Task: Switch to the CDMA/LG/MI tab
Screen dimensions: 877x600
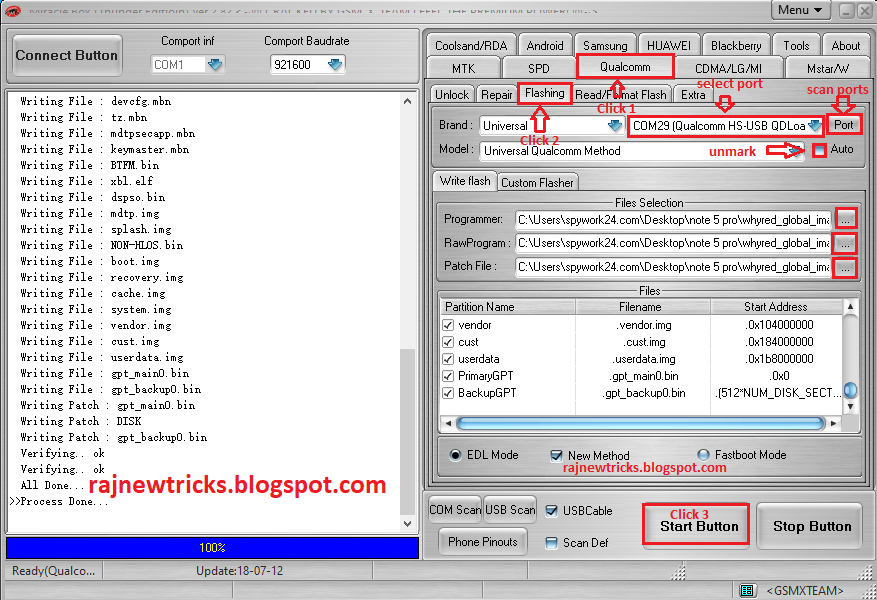Action: pyautogui.click(x=728, y=68)
